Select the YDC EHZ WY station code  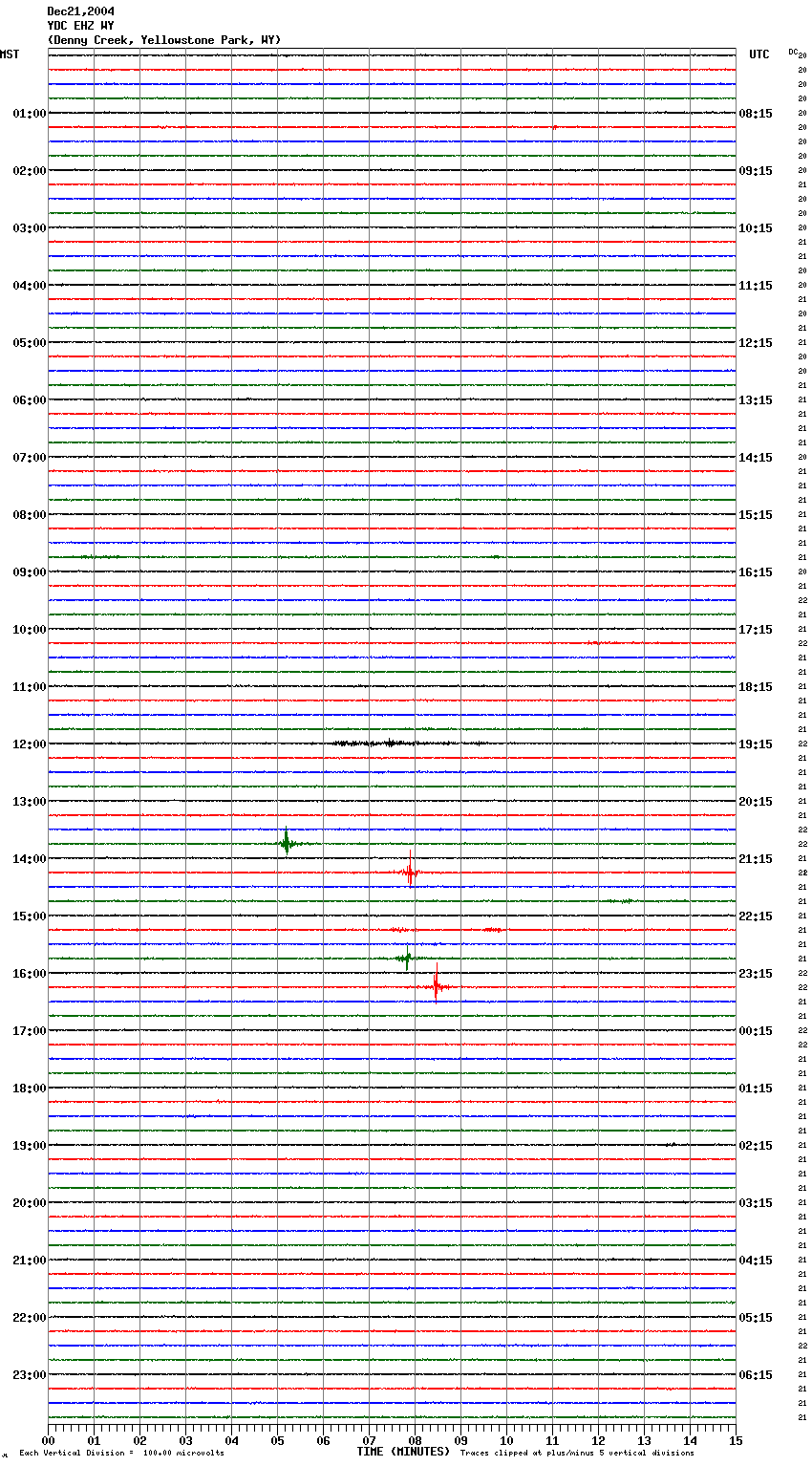pos(81,26)
